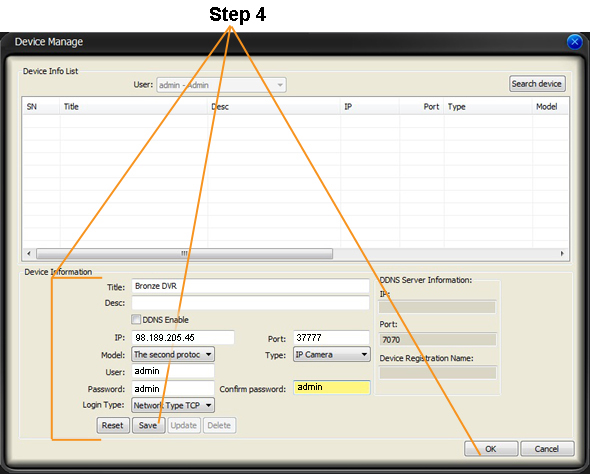Click the Search device button
590x474 pixels.
pyautogui.click(x=537, y=84)
